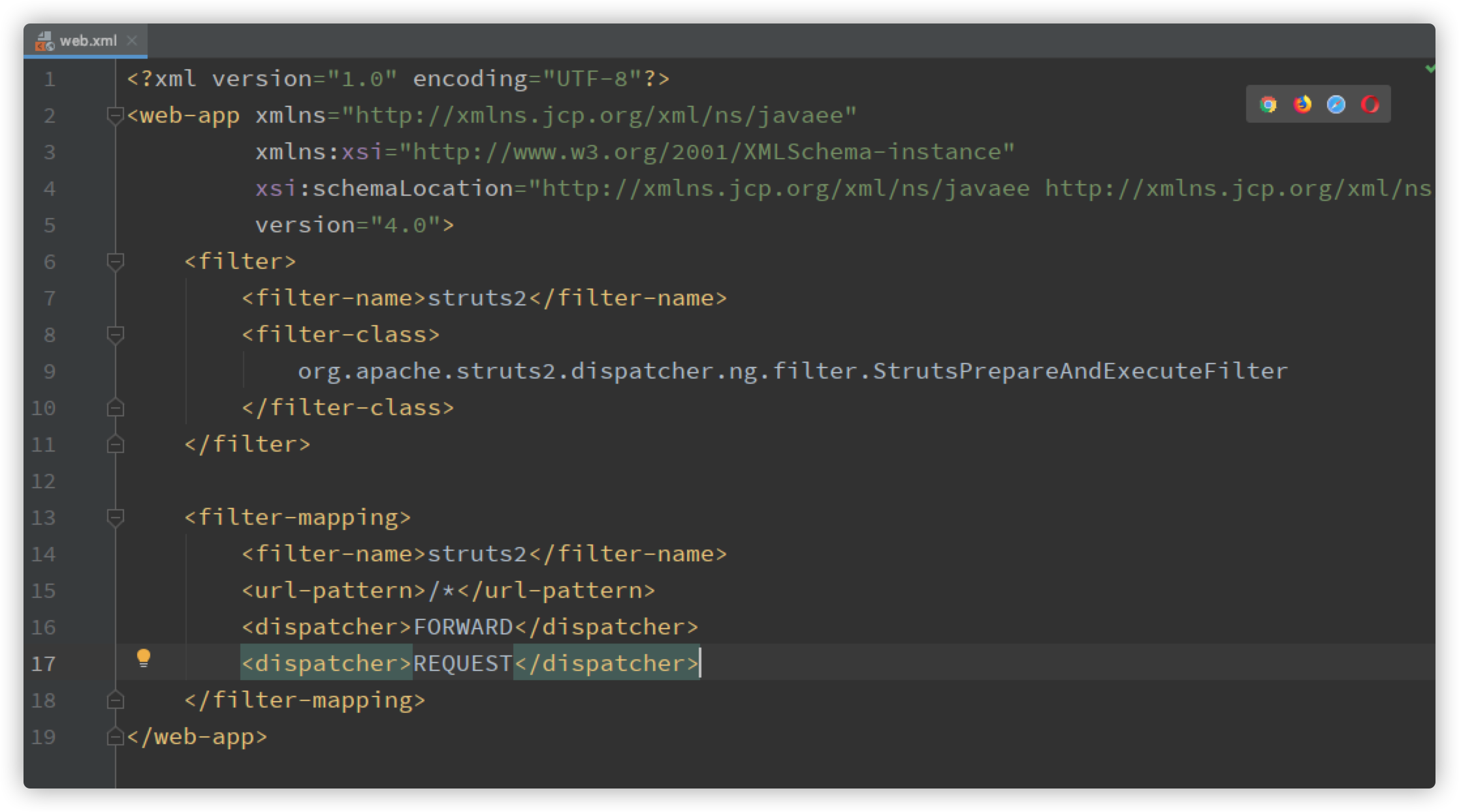Click fold end marker at line 18
The width and height of the screenshot is (1459, 812).
click(115, 700)
